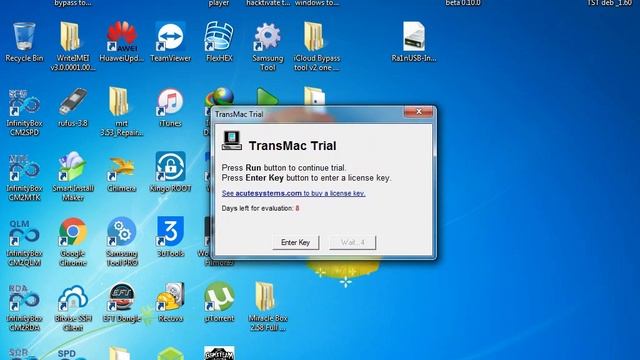Open Google Chrome desktop shortcut
This screenshot has height=360, width=640.
73,242
